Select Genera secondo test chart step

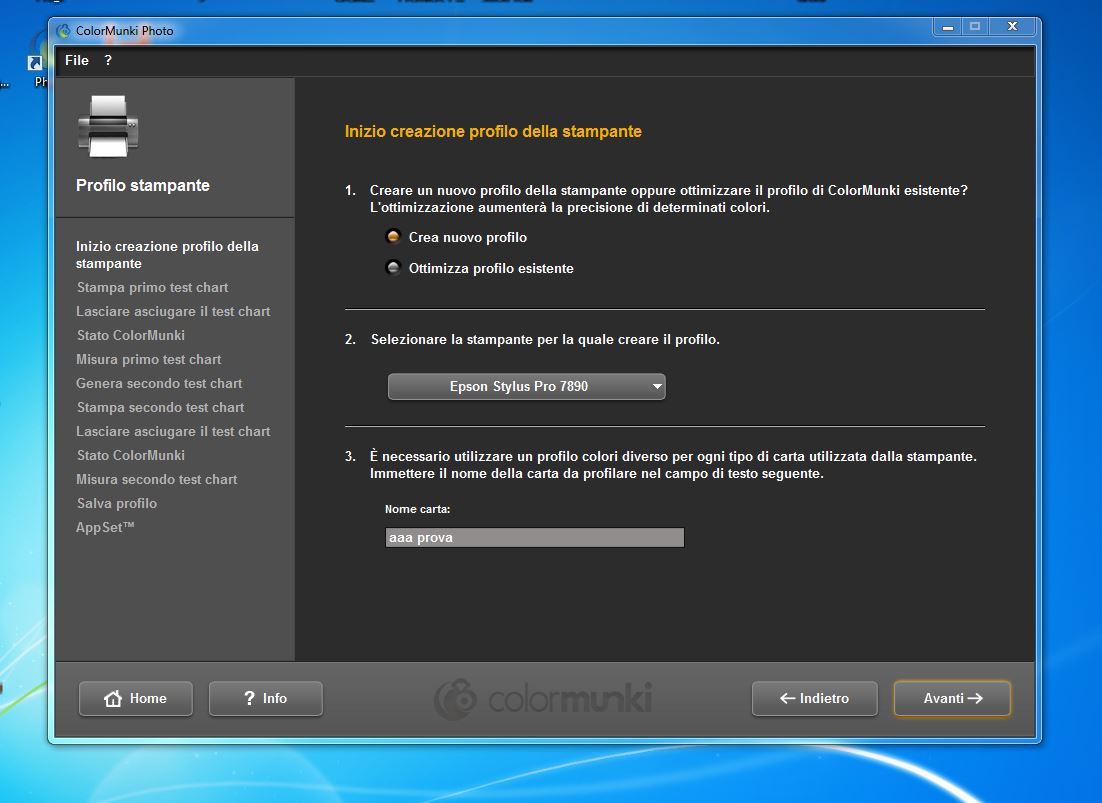[159, 383]
